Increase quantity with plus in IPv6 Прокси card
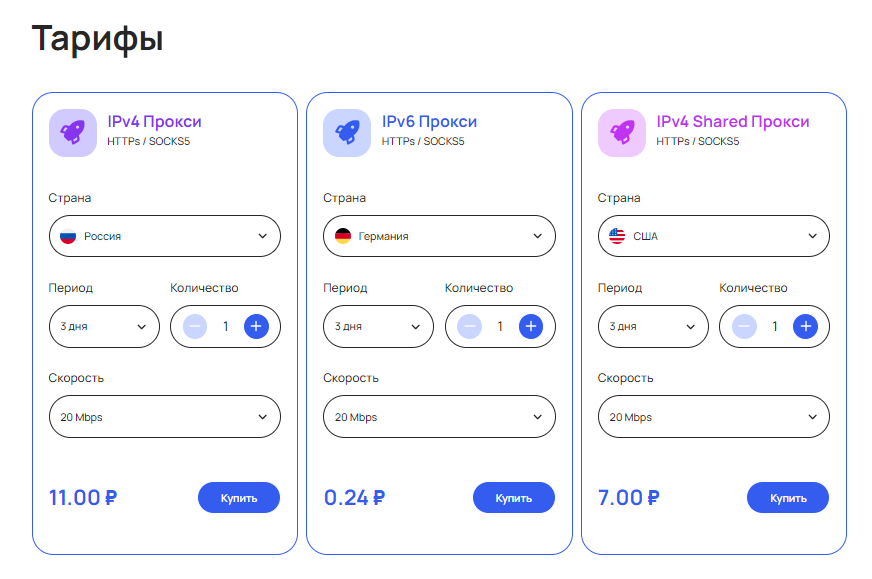872x579 pixels. 531,326
